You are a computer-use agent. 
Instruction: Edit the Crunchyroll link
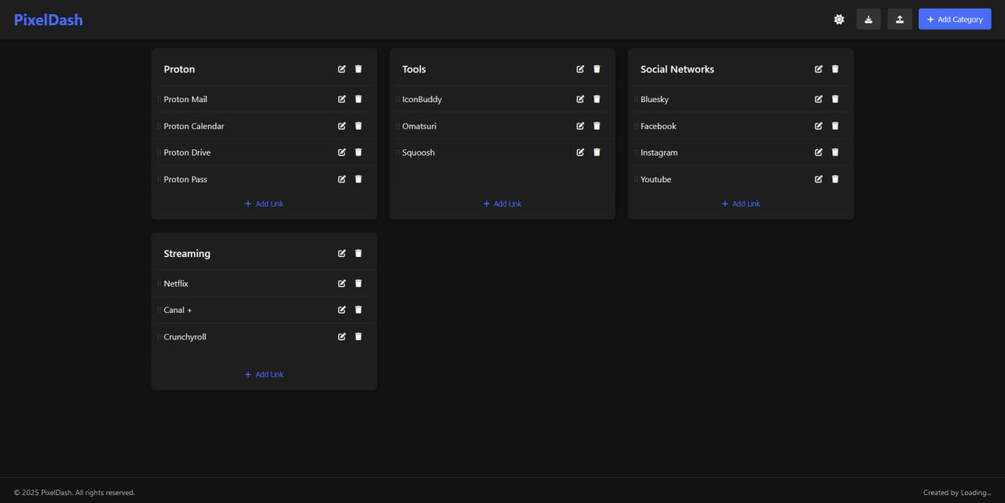point(342,337)
